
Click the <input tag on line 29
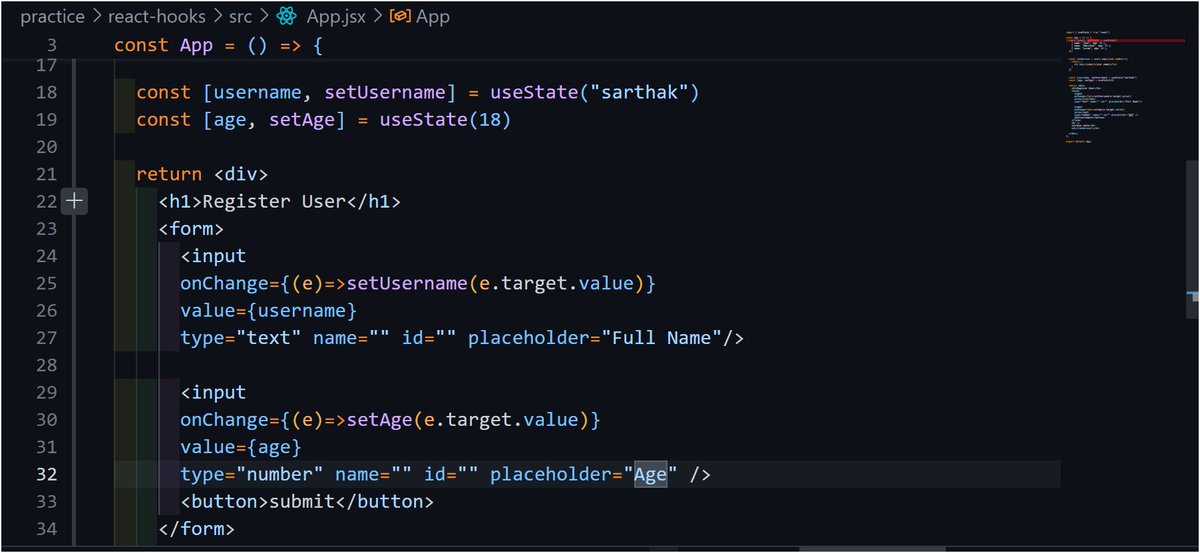pyautogui.click(x=213, y=392)
